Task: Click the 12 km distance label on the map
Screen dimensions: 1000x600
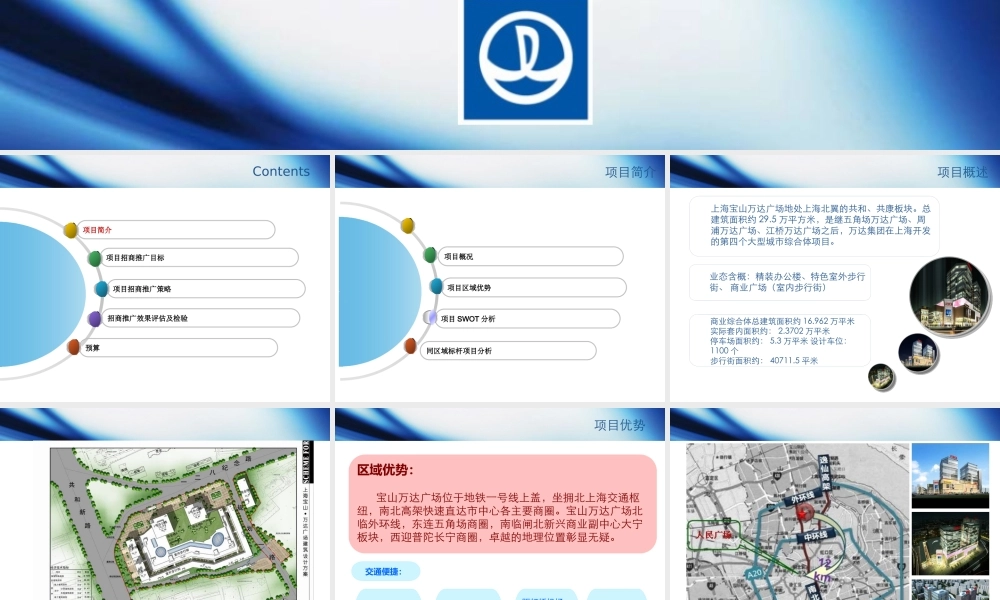Action: pyautogui.click(x=825, y=570)
